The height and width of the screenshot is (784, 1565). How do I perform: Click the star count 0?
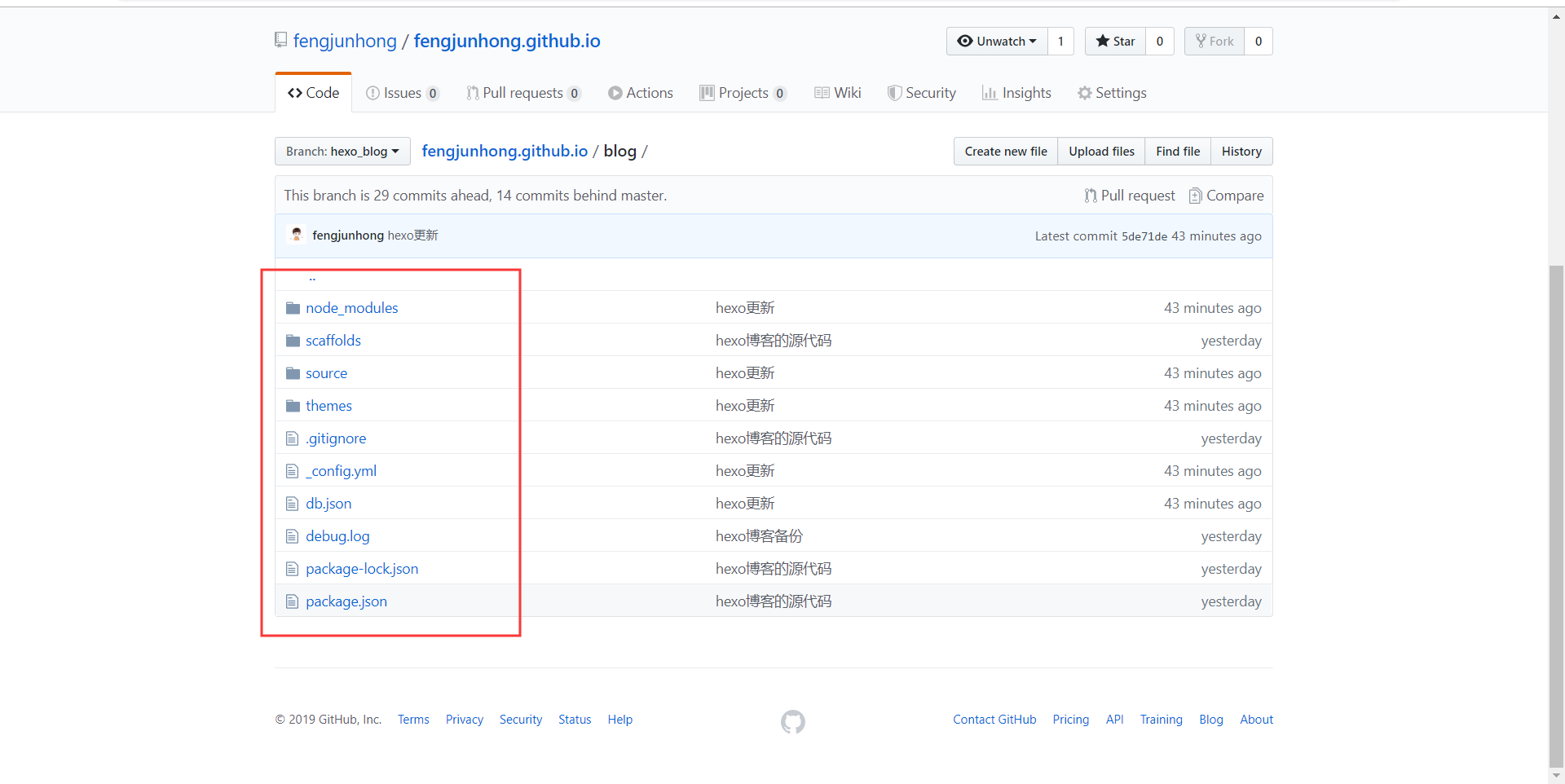coord(1160,42)
